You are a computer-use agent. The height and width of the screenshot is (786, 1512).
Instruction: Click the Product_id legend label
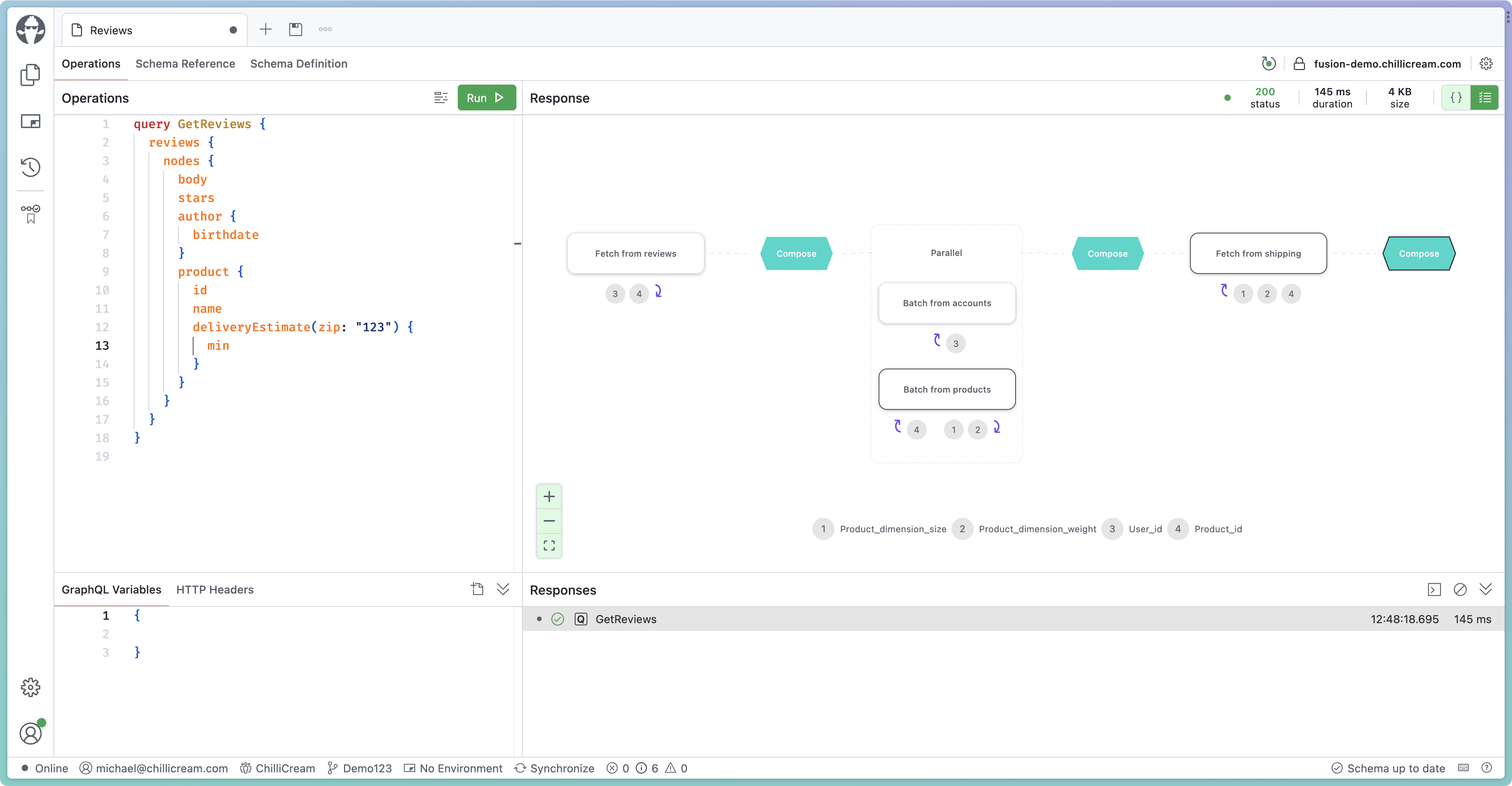point(1218,529)
